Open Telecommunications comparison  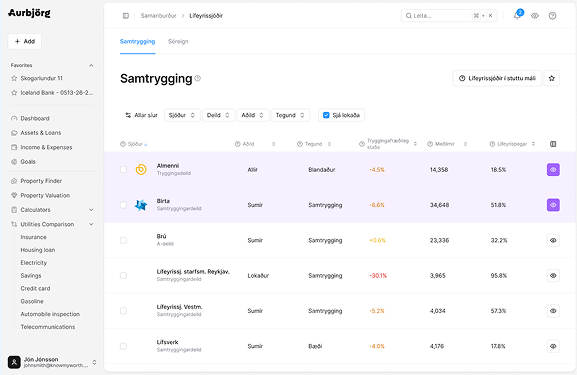click(x=48, y=327)
